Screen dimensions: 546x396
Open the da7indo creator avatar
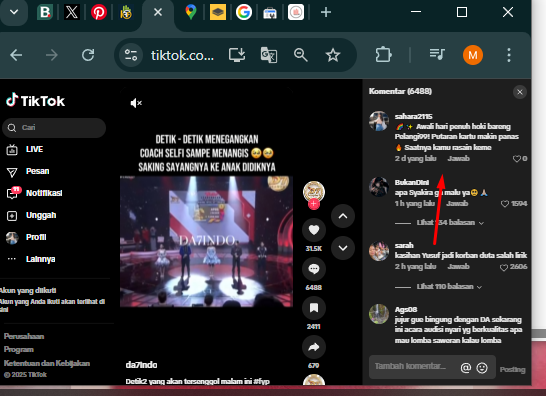[x=314, y=191]
